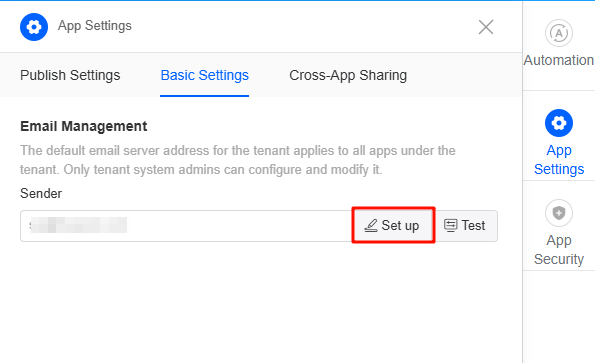
Task: Switch to the Publish Settings tab
Action: [x=70, y=75]
